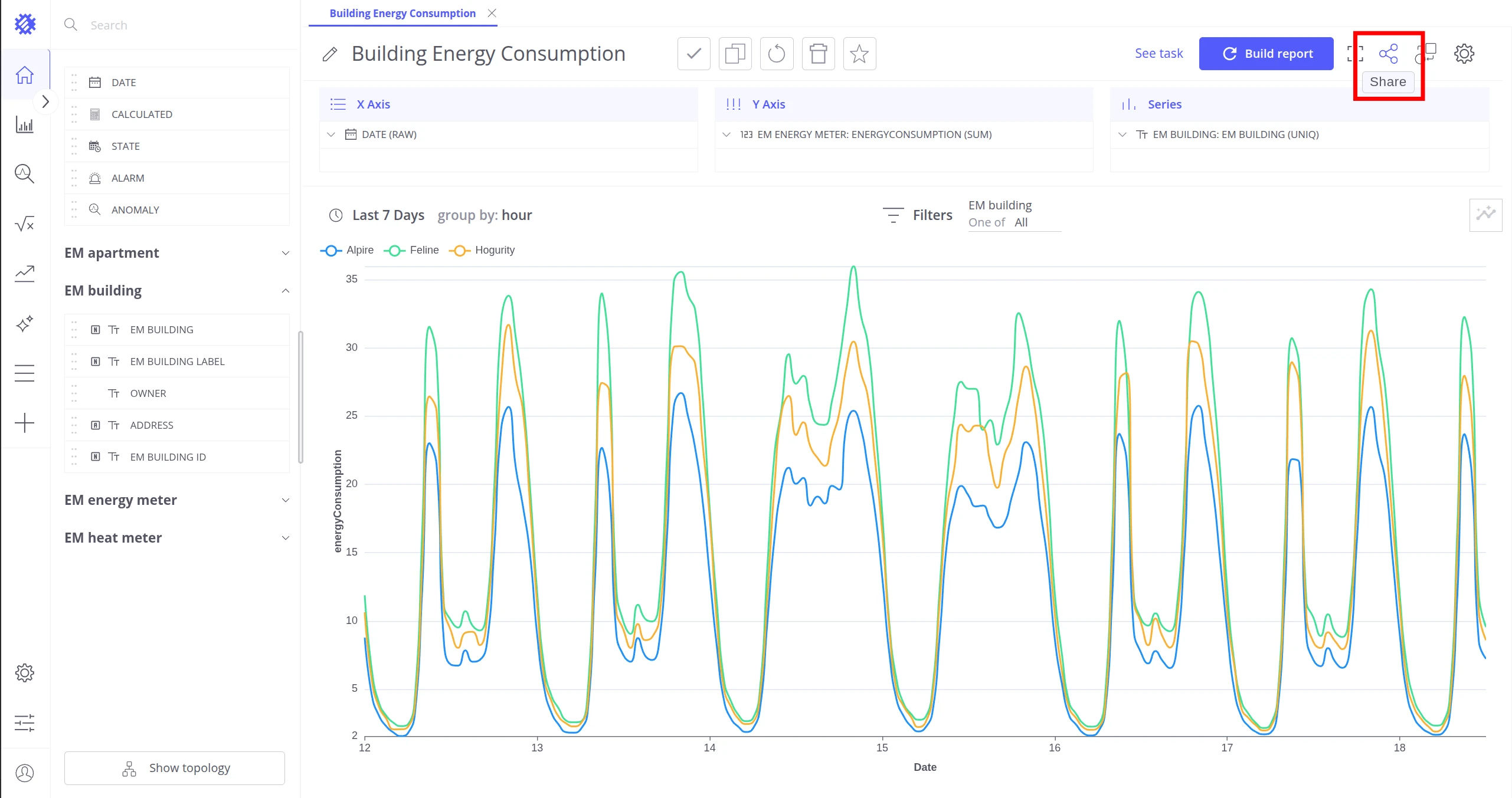Expand the EM energy meter section
The image size is (1512, 798).
(177, 500)
